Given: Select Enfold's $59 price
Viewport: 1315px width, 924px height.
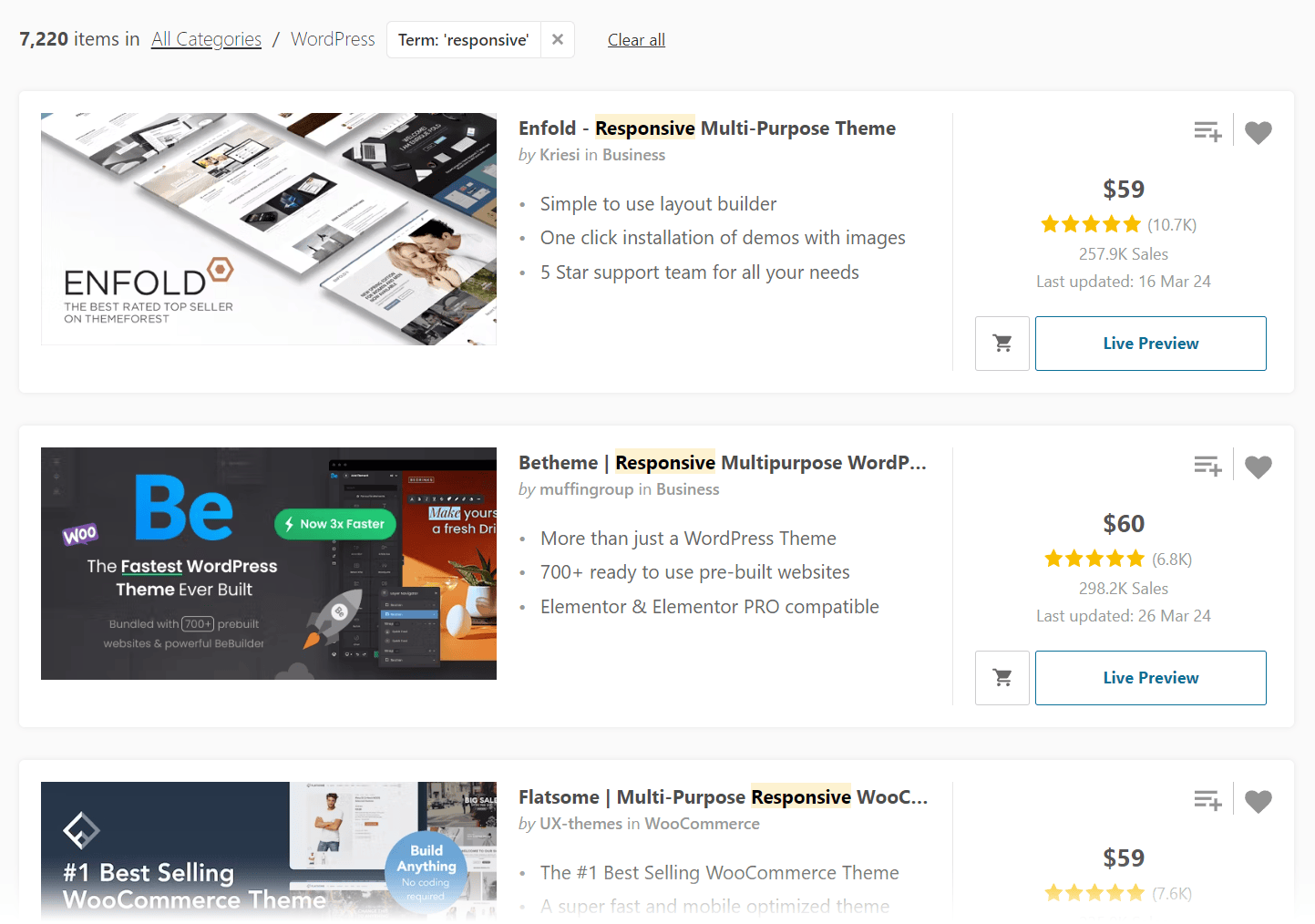Looking at the screenshot, I should click(x=1124, y=190).
